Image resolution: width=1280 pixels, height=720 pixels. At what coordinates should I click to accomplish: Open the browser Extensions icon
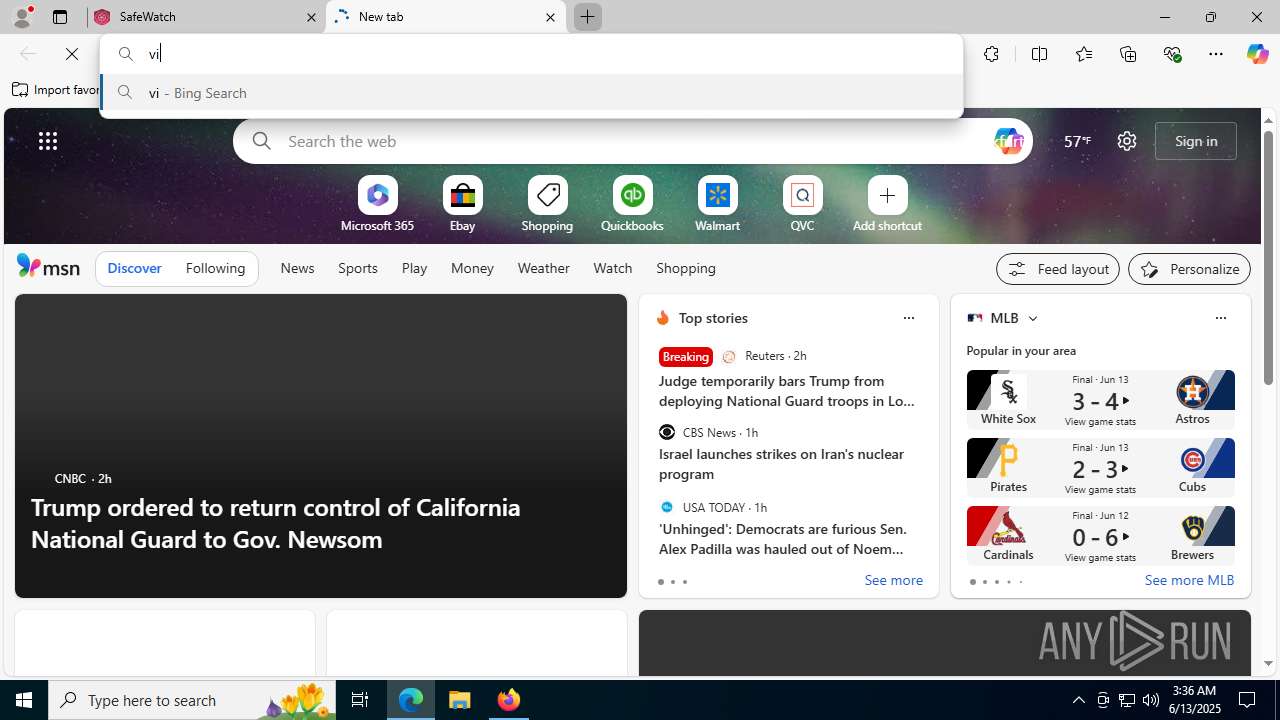[991, 54]
